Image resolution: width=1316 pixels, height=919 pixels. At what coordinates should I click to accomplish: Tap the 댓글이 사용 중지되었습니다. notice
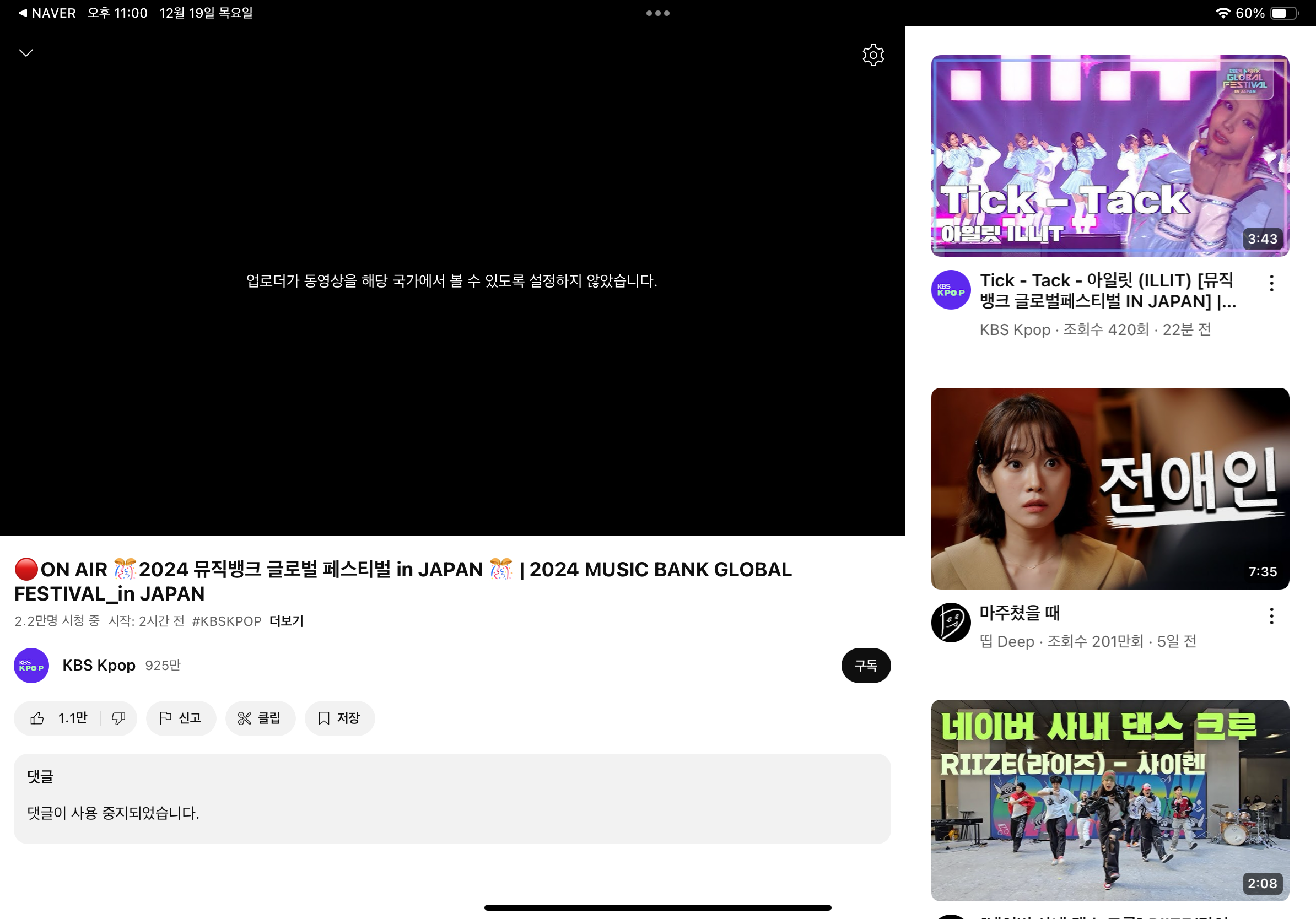[x=114, y=813]
